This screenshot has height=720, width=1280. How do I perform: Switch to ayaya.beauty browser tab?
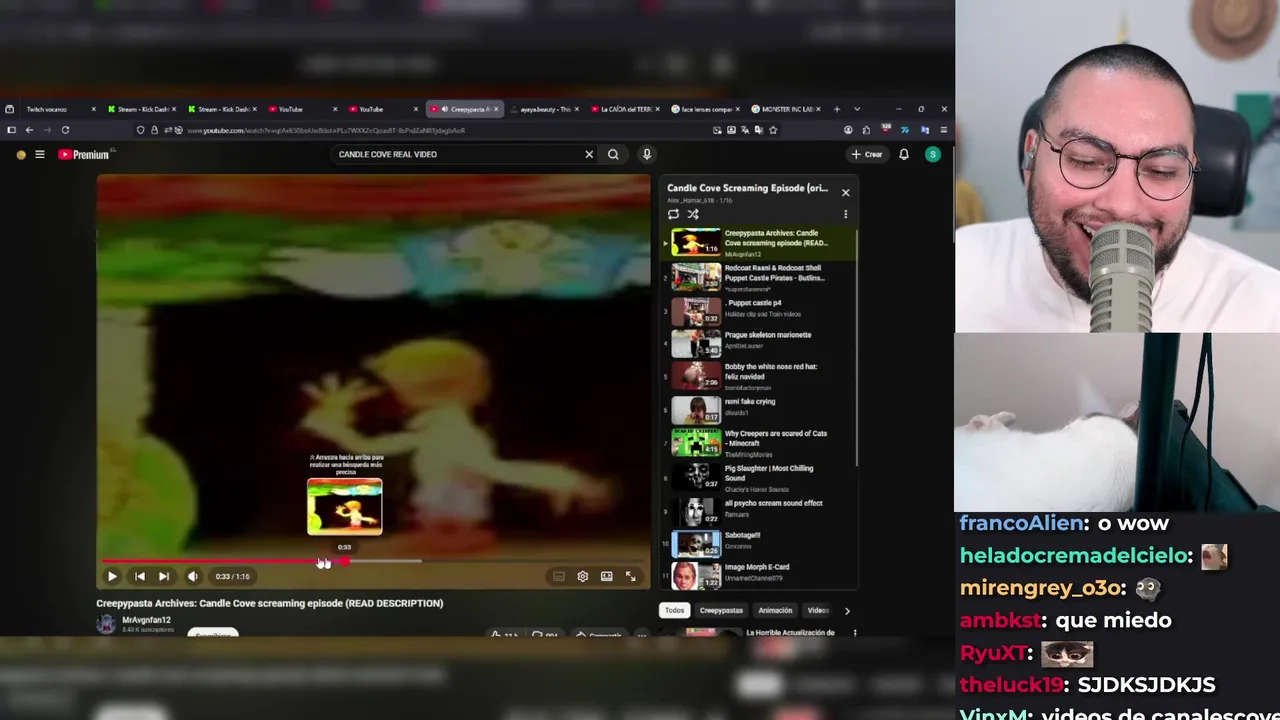pos(545,109)
